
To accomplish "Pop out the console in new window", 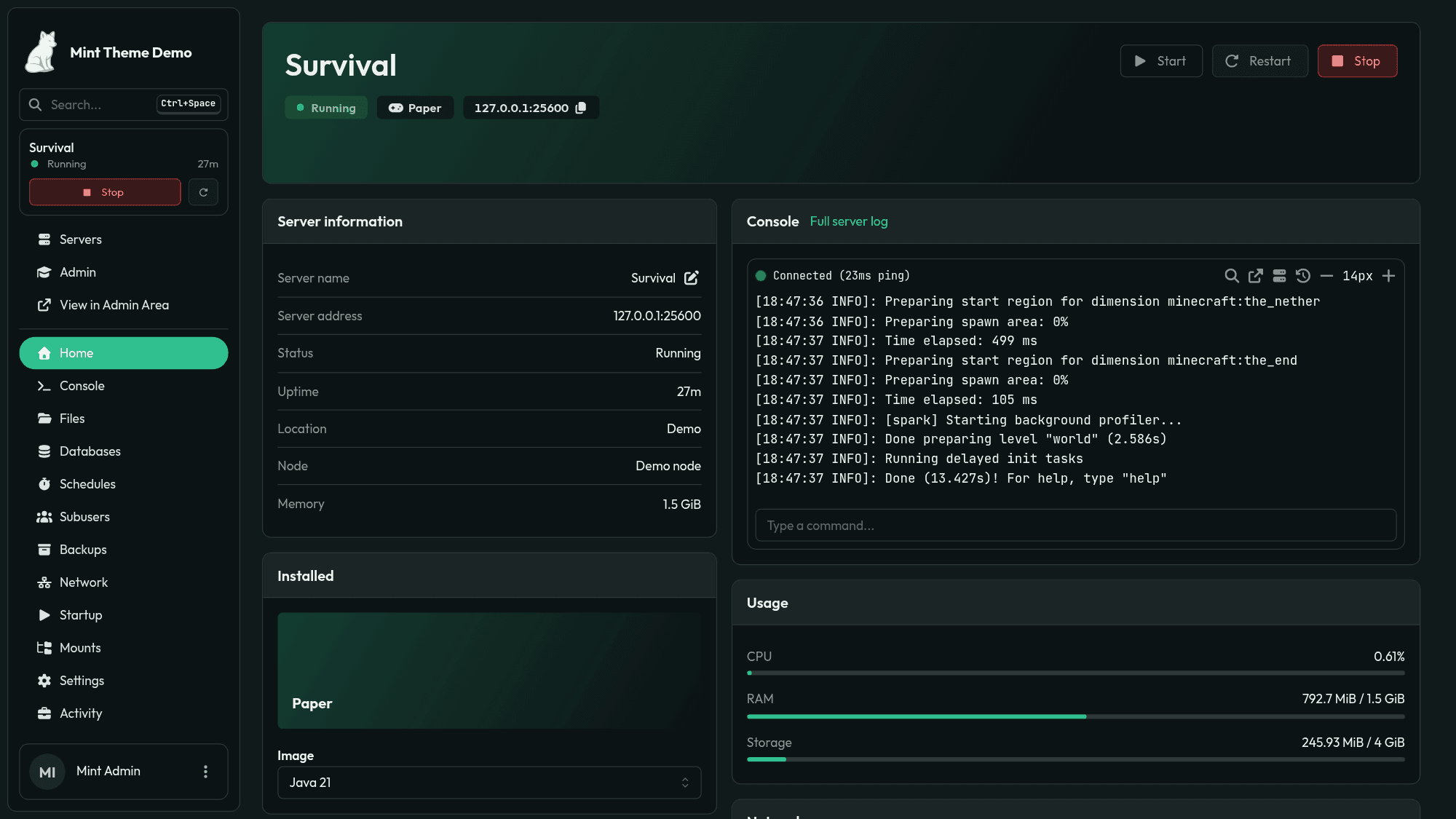I will [x=1255, y=276].
